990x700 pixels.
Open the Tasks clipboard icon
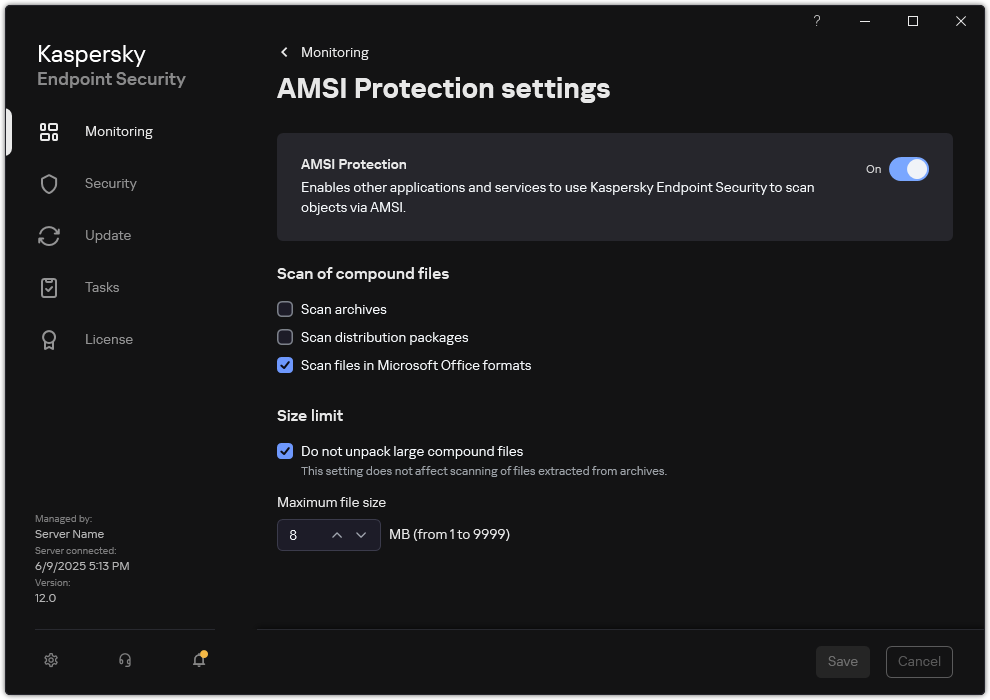coord(48,287)
